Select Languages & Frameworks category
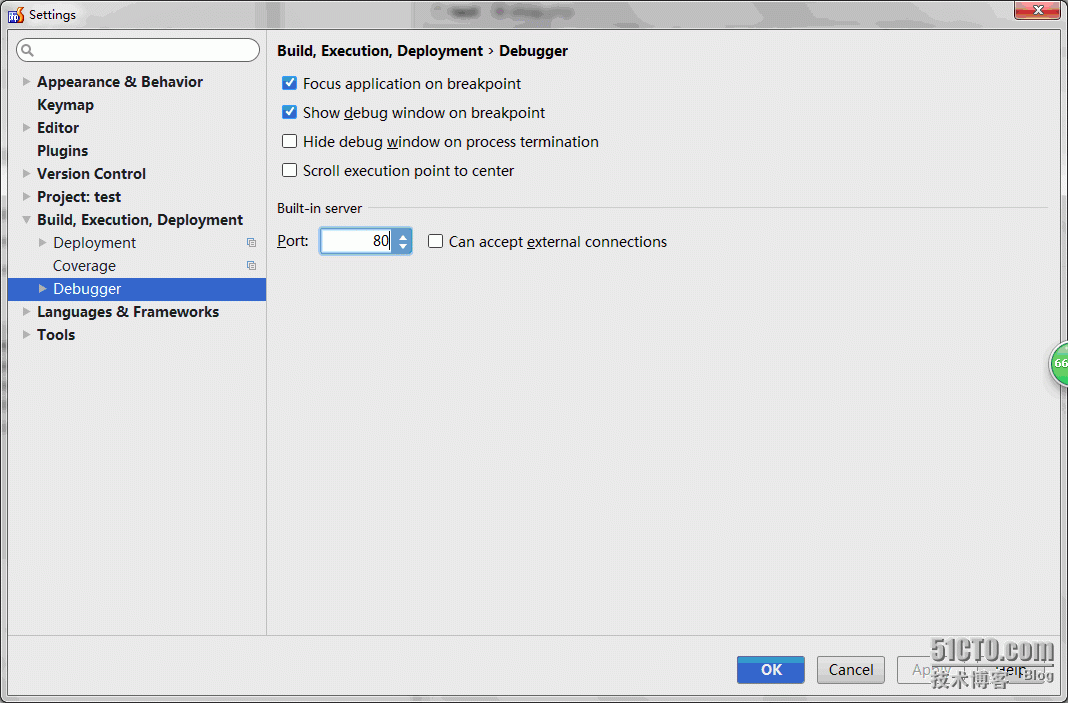Viewport: 1068px width, 703px height. click(128, 312)
